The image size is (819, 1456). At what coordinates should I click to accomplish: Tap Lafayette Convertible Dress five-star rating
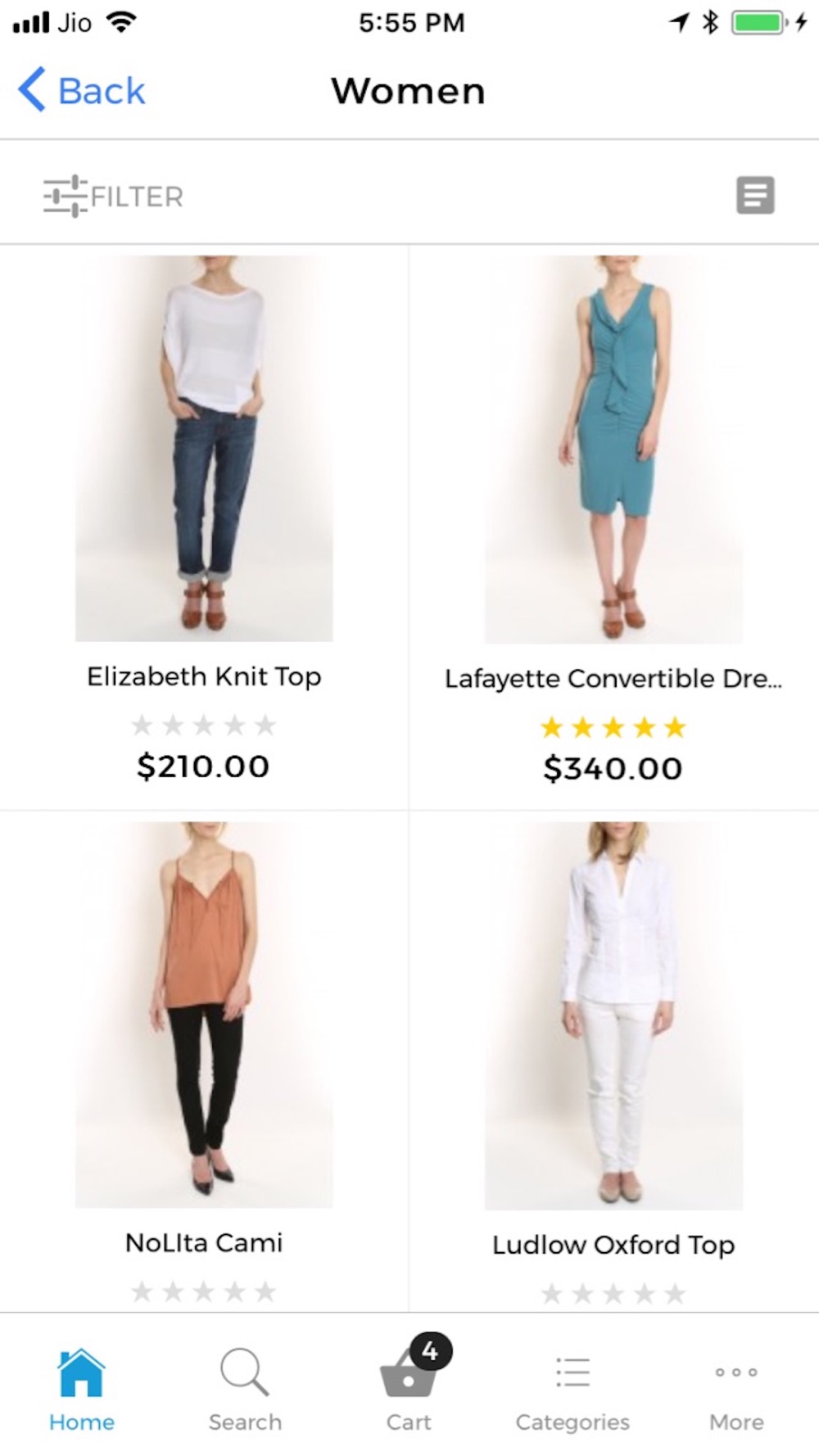click(x=613, y=727)
